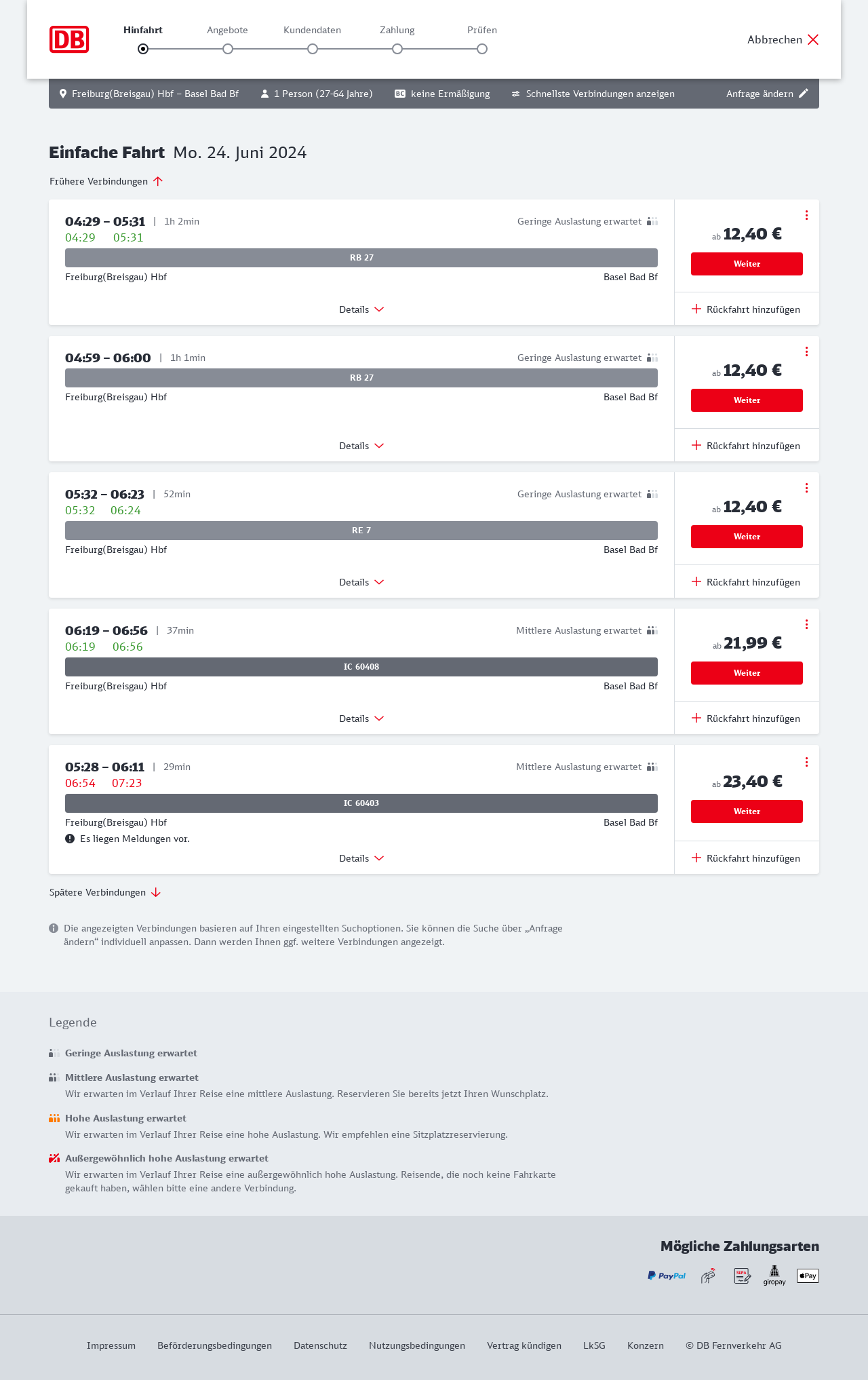Click the giropay payment icon
Image resolution: width=868 pixels, height=1380 pixels.
[x=774, y=1276]
